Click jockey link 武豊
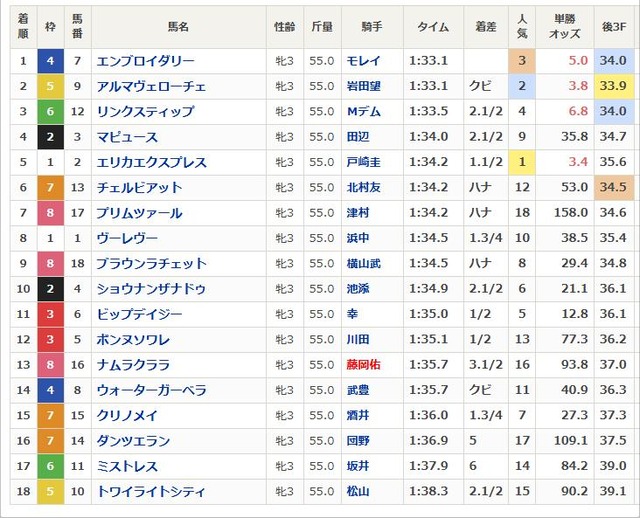The image size is (640, 518). pyautogui.click(x=358, y=390)
